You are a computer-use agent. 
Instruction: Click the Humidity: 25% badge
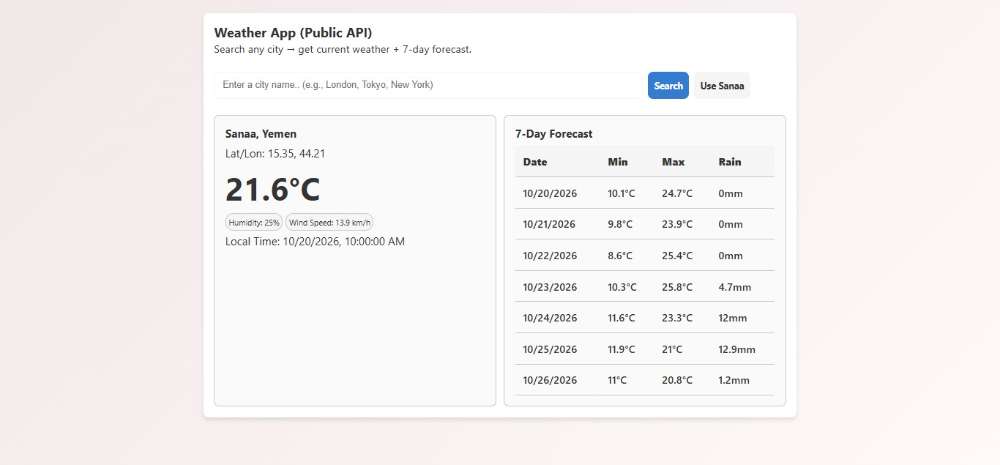point(254,223)
